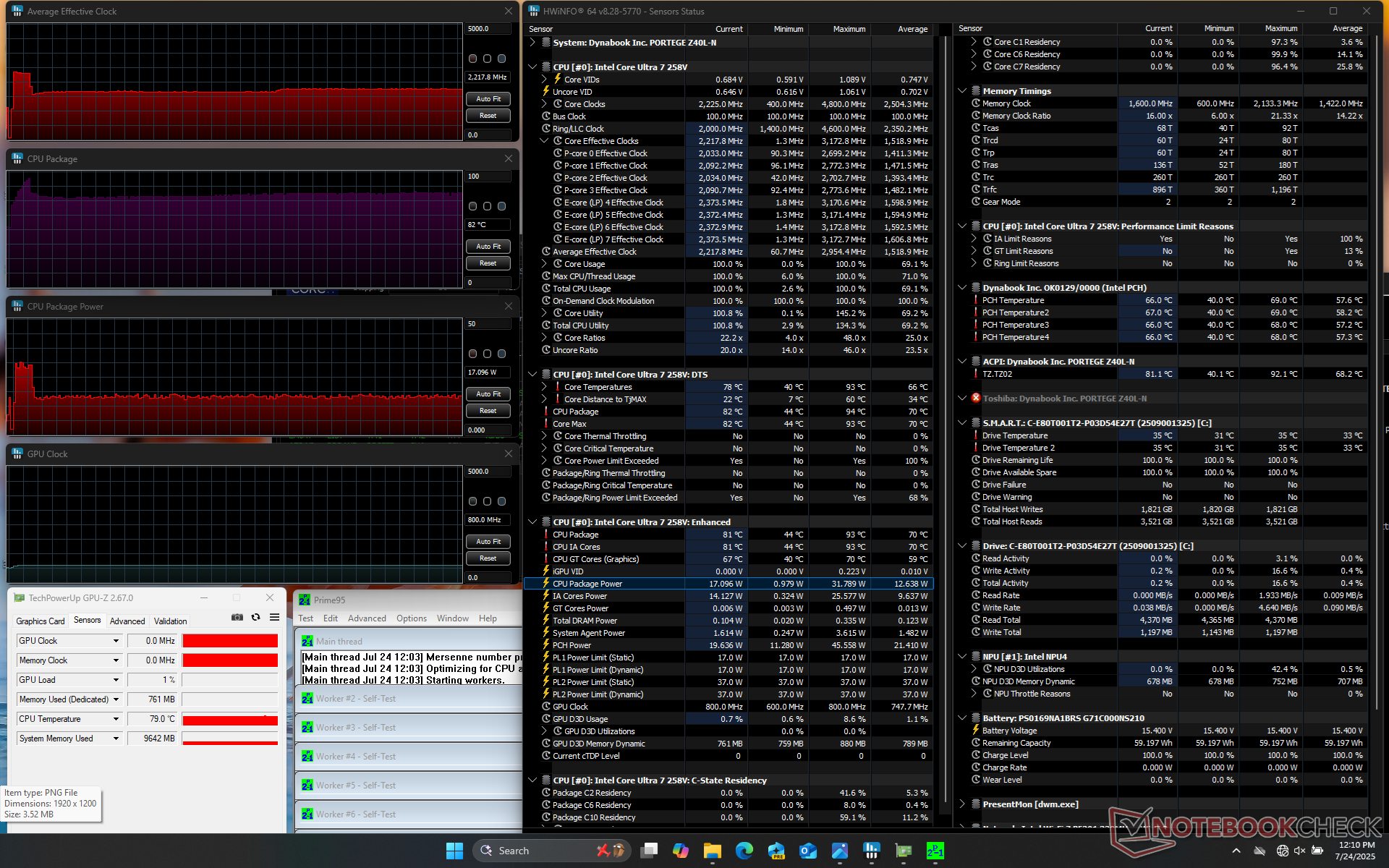Collapse the Core Effective Clocks tree node

(x=544, y=141)
